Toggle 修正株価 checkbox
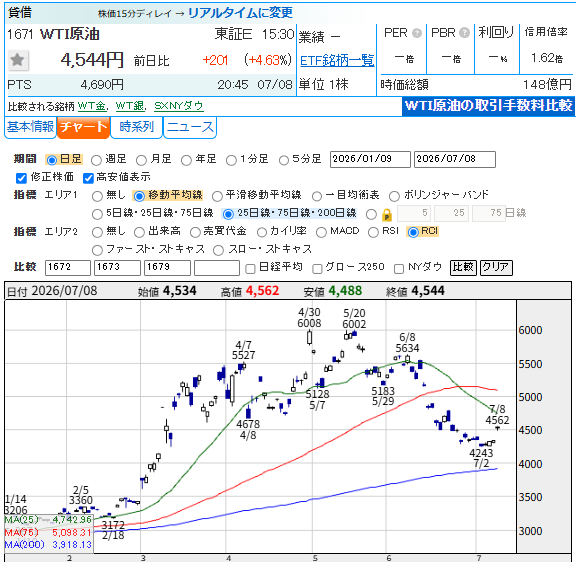 tap(21, 178)
